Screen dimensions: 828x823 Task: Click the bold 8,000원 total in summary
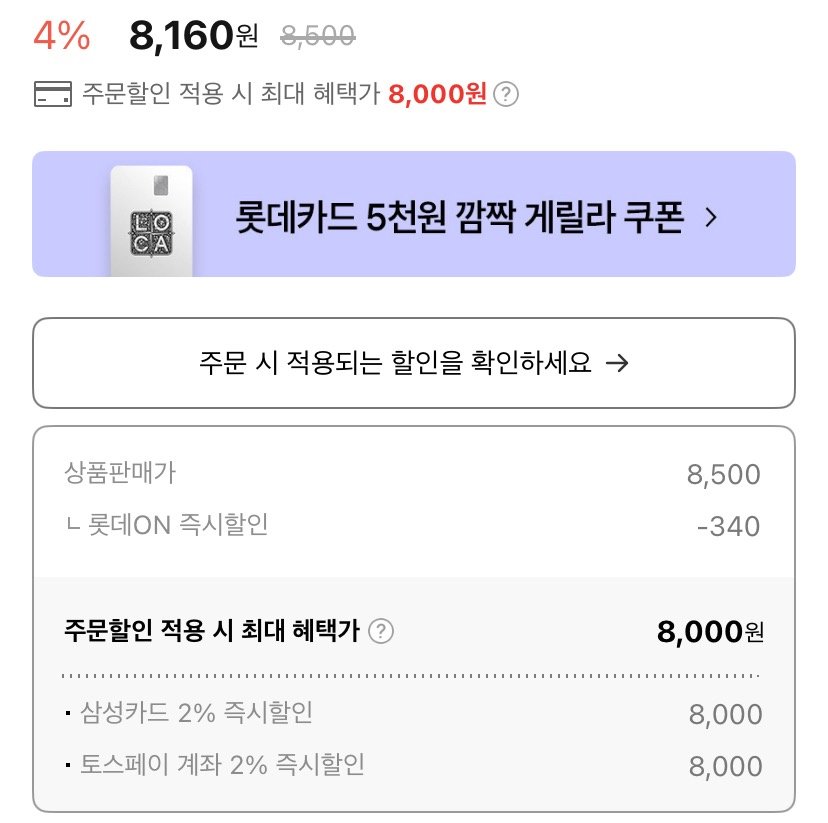click(x=709, y=632)
